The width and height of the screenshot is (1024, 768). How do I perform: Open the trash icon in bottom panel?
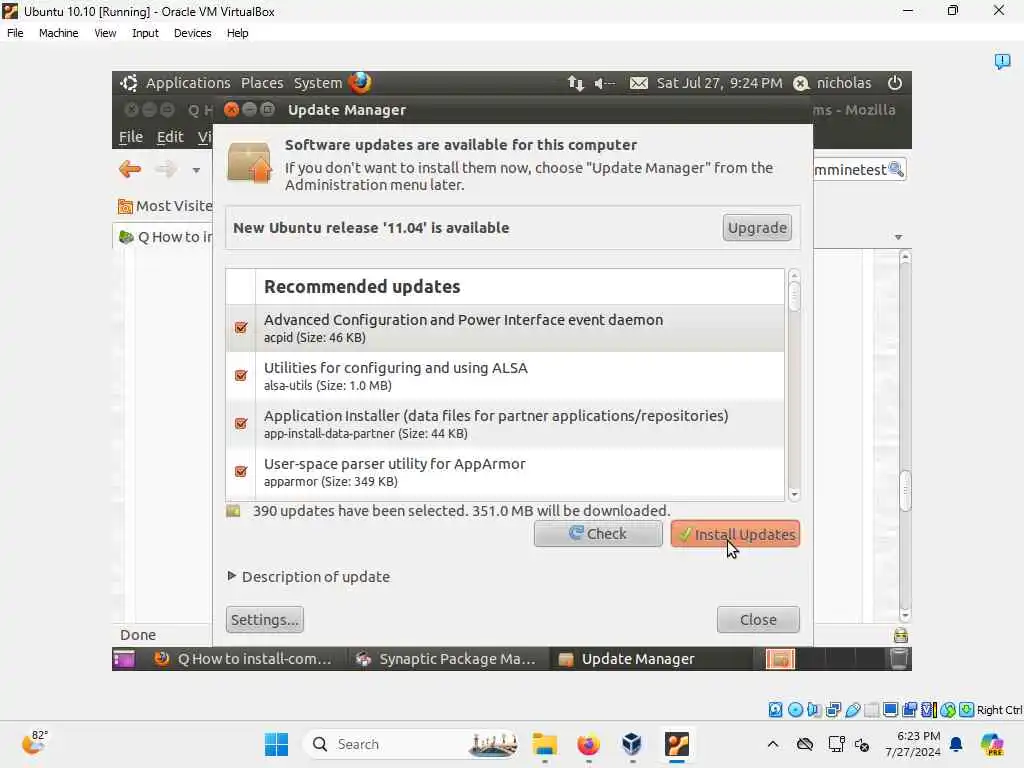[899, 659]
